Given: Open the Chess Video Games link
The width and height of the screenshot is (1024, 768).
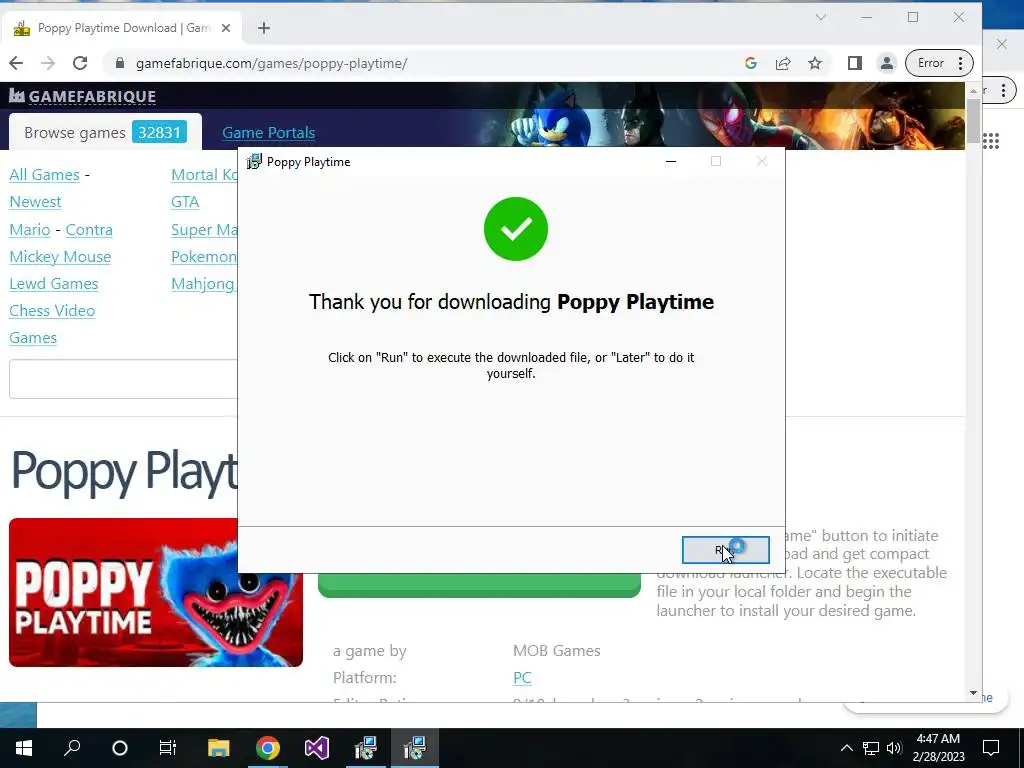Looking at the screenshot, I should click(x=52, y=324).
